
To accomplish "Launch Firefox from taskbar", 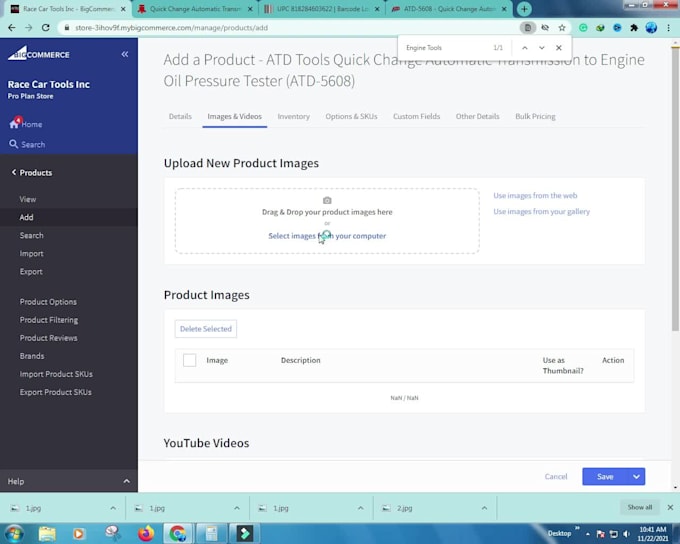I will coord(146,533).
